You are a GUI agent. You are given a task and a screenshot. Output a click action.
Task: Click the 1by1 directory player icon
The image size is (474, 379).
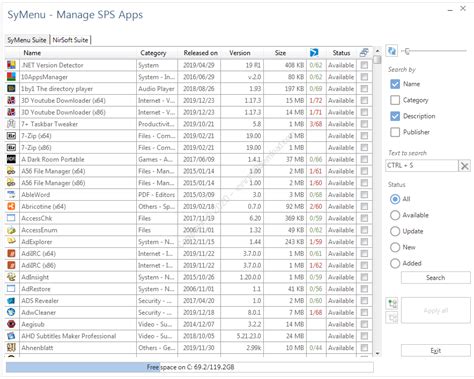[x=11, y=88]
